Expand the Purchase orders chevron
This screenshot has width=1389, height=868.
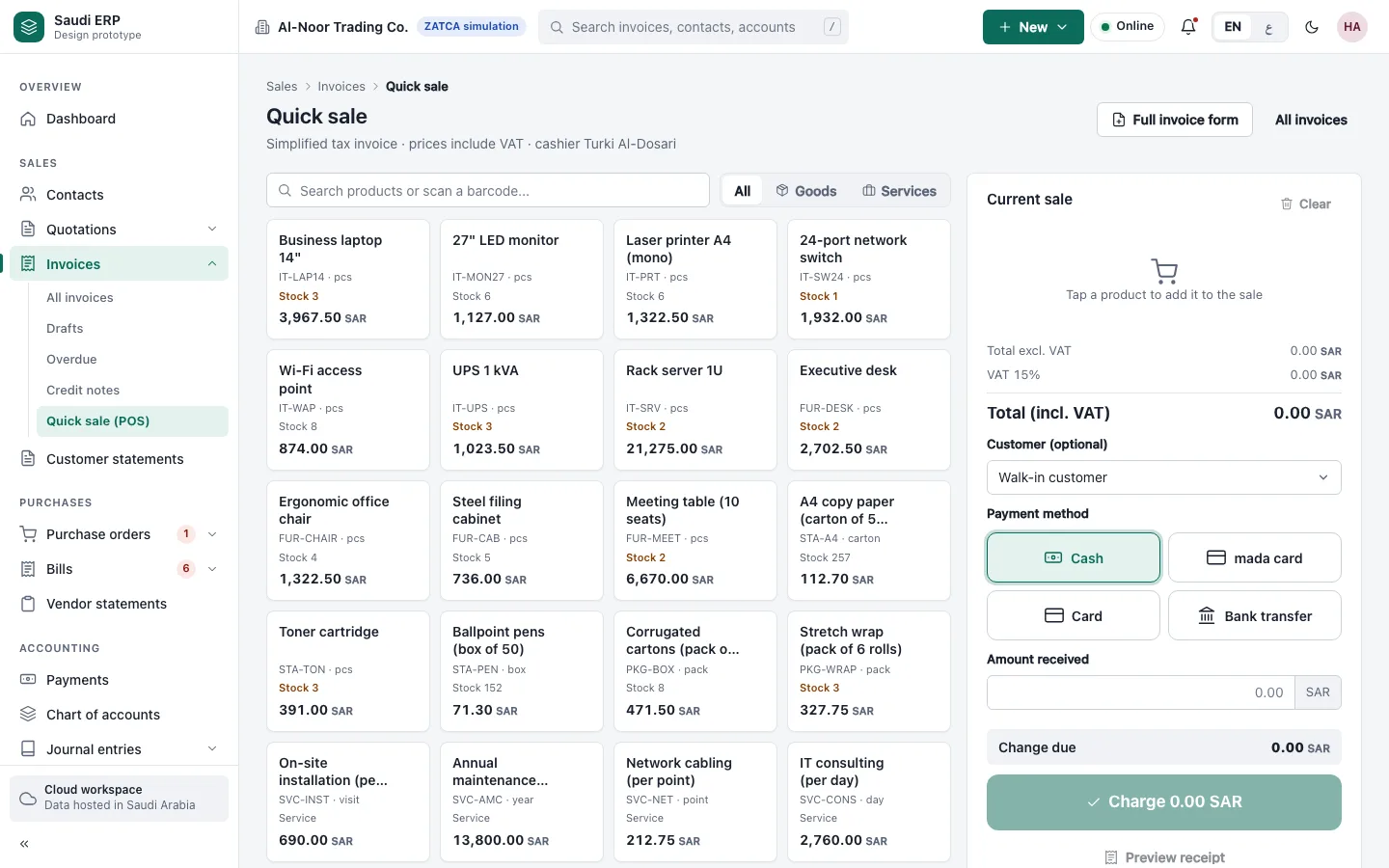(x=212, y=534)
